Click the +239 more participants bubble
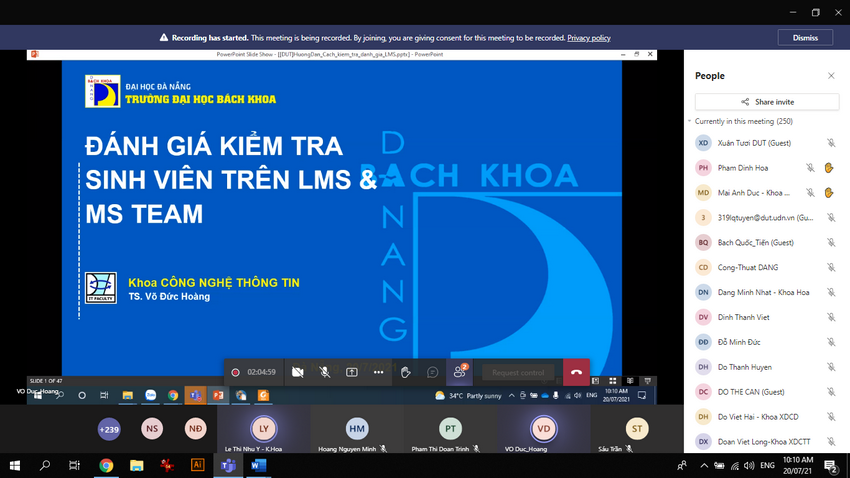Viewport: 850px width, 478px height. tap(109, 429)
